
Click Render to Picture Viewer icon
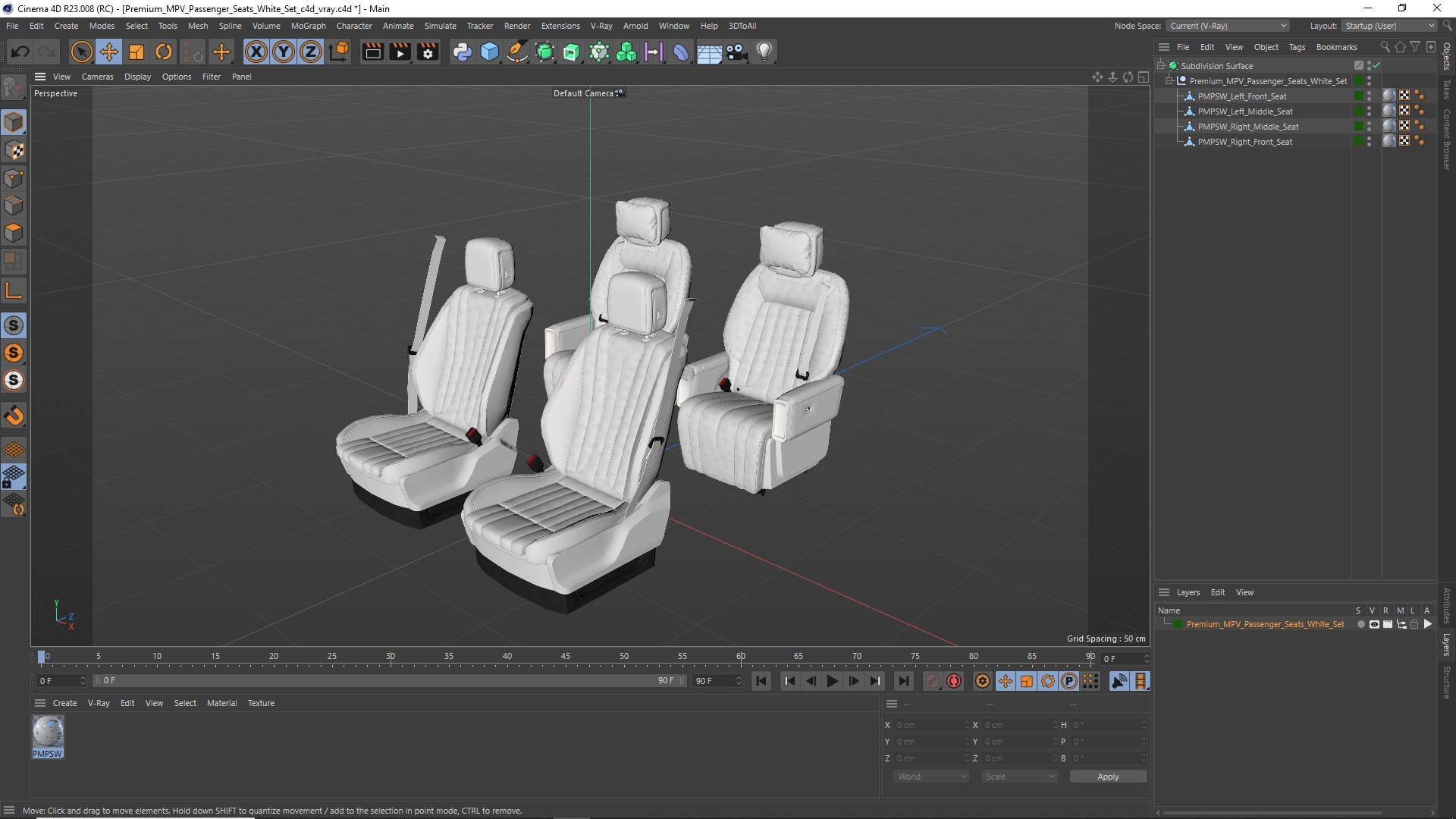click(x=400, y=52)
